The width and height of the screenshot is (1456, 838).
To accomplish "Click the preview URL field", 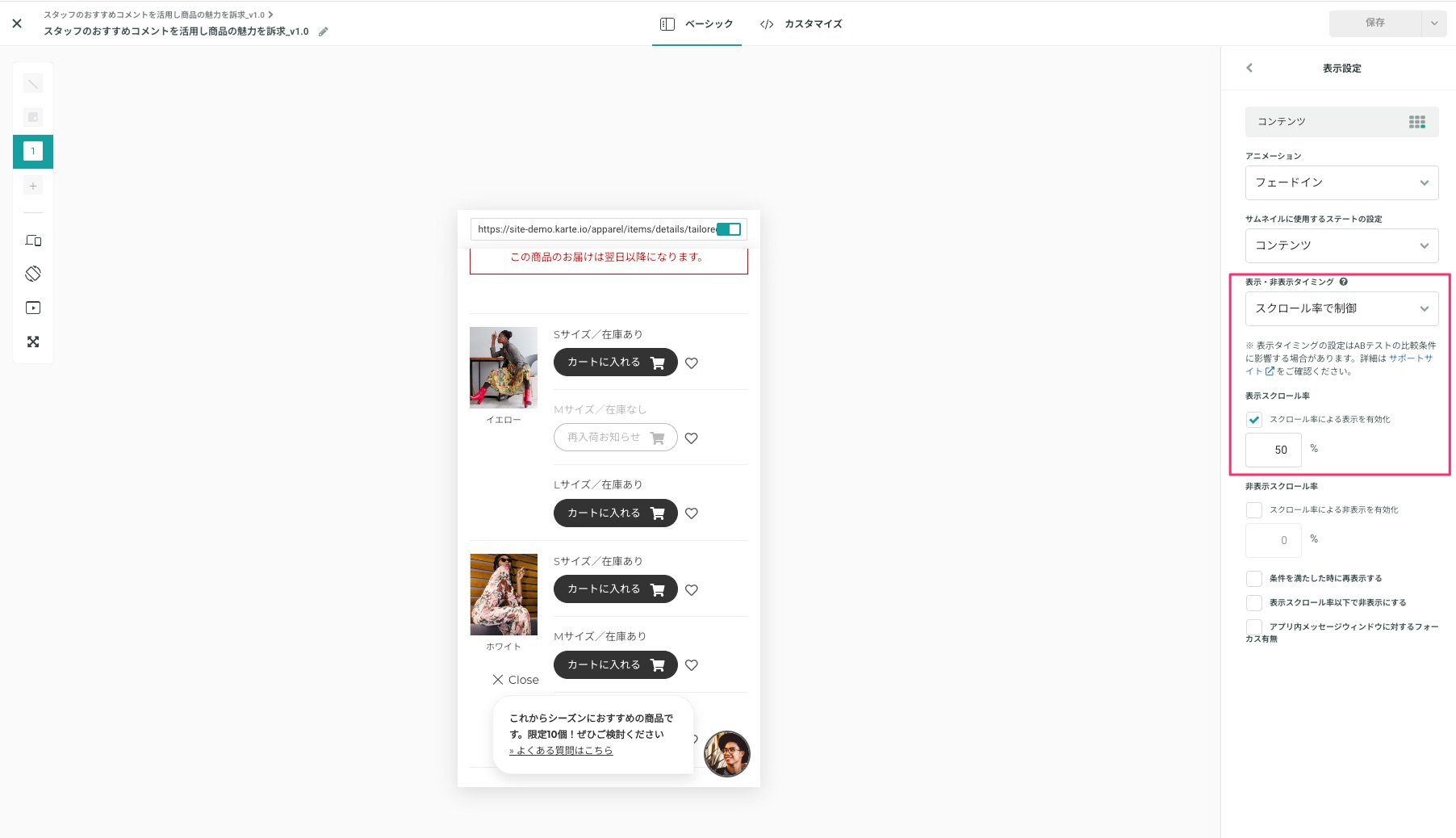I will 596,229.
